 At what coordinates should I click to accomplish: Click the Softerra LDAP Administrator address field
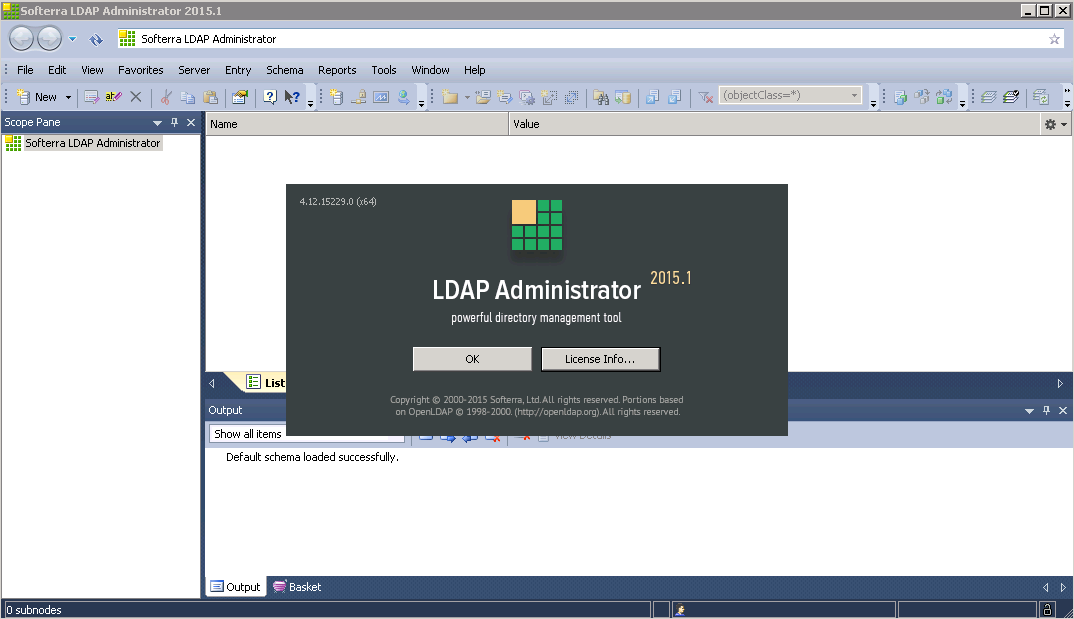tap(589, 39)
